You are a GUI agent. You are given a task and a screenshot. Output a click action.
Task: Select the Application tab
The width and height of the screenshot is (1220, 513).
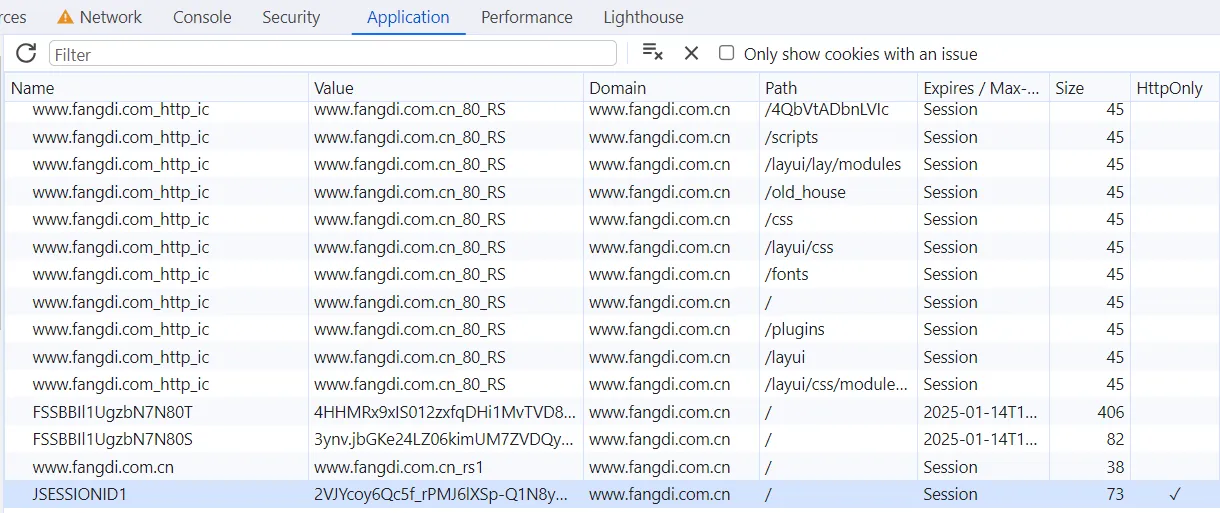(x=408, y=17)
